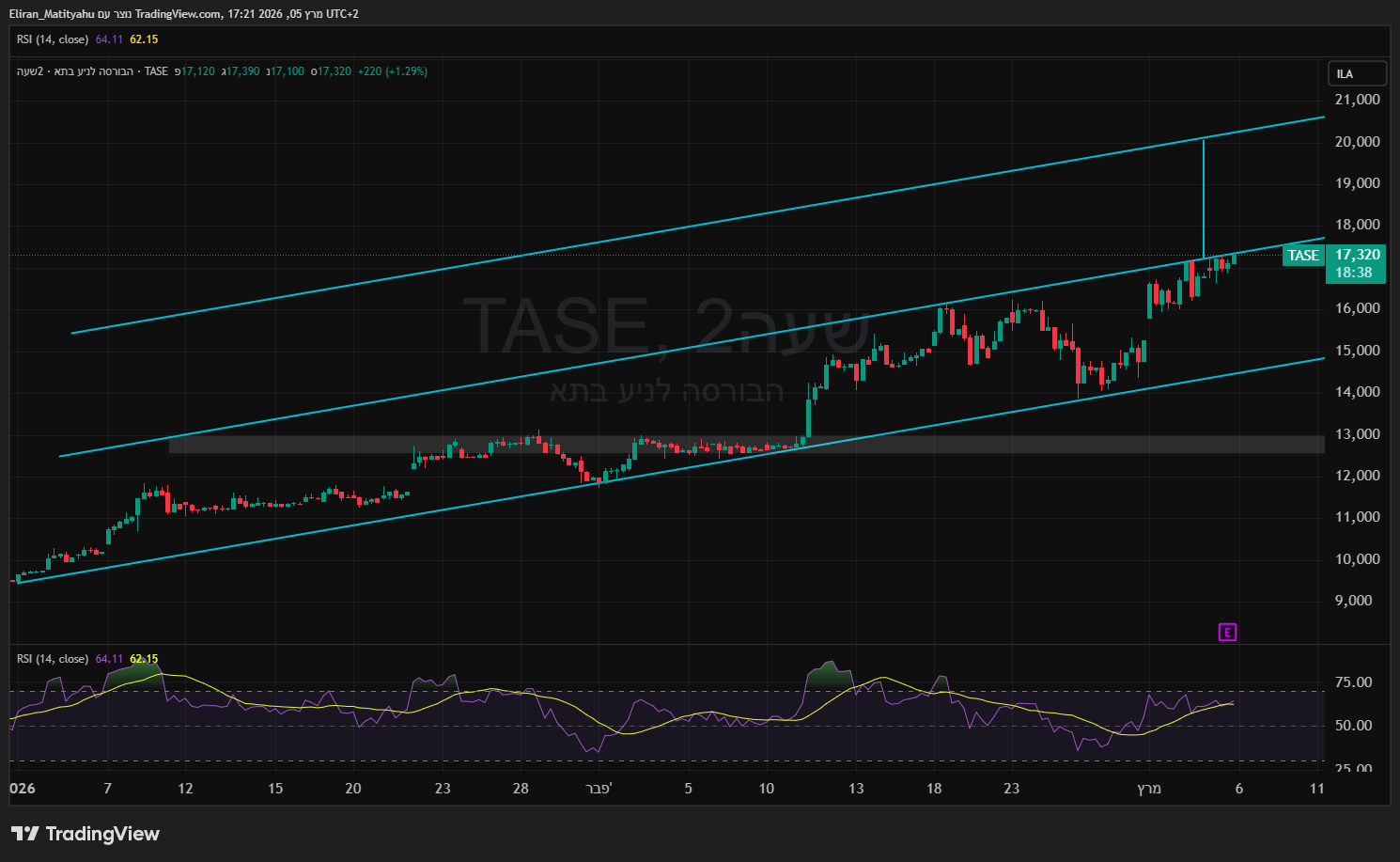The image size is (1400, 862).
Task: Click the 17,390 high value in legend
Action: coord(242,71)
